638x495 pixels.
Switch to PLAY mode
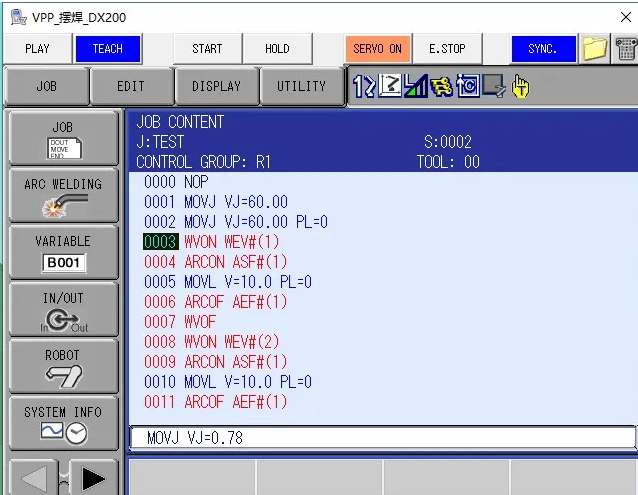37,49
